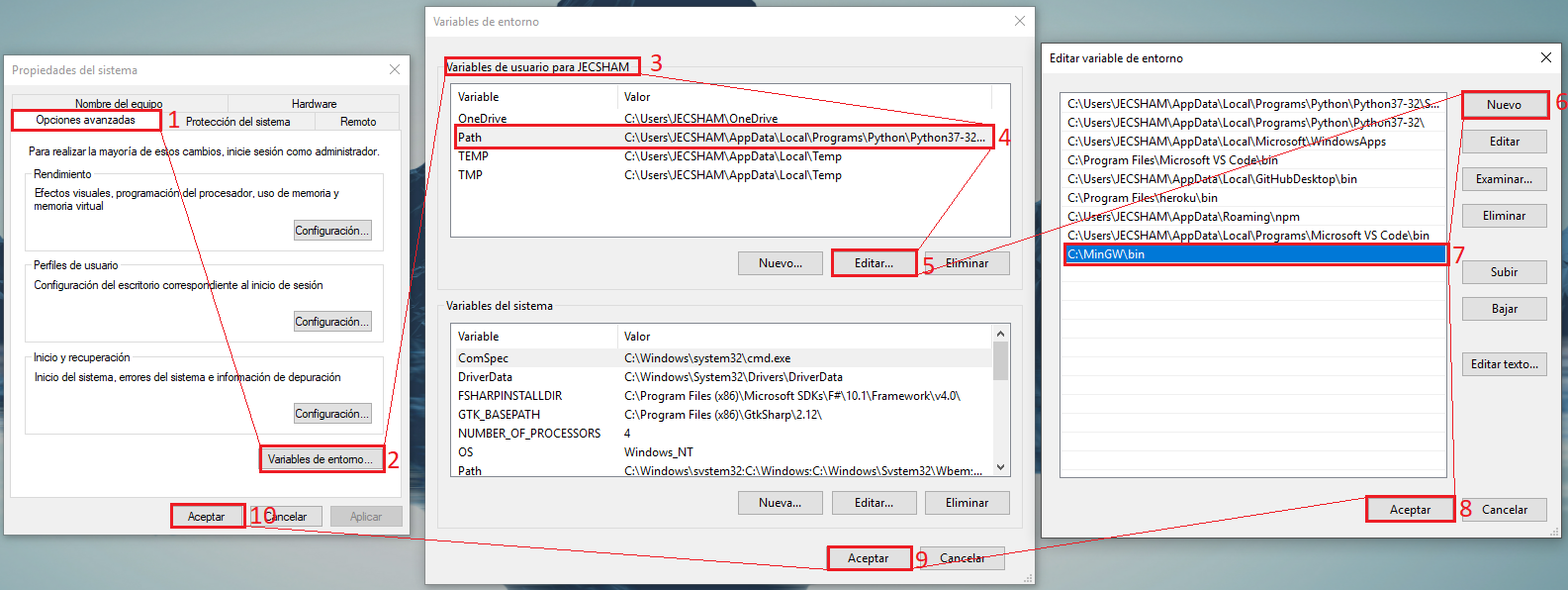The width and height of the screenshot is (1568, 590).
Task: Click the Variable column header in user variables
Action: click(534, 97)
